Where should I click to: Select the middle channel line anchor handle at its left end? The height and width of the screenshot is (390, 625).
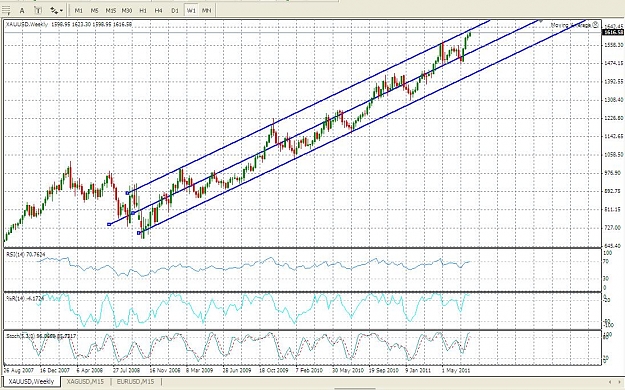coord(109,224)
